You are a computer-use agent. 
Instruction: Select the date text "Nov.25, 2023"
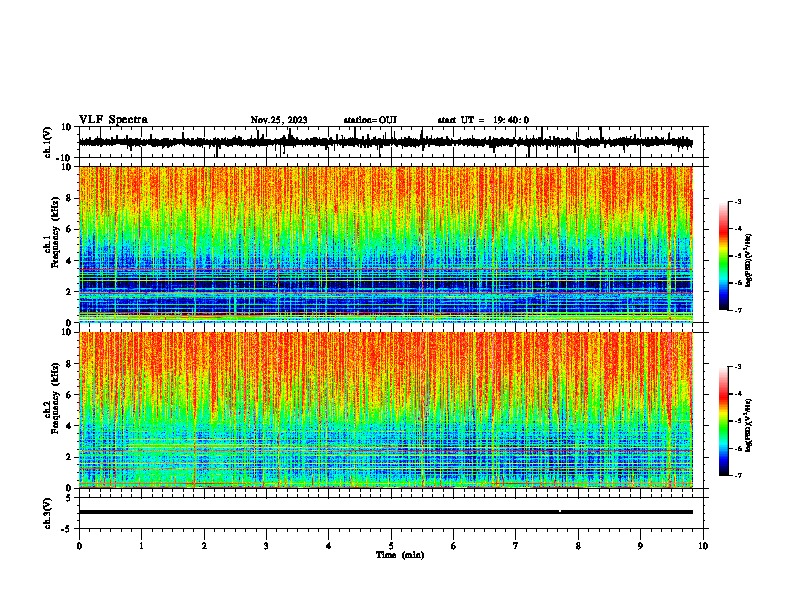point(279,120)
